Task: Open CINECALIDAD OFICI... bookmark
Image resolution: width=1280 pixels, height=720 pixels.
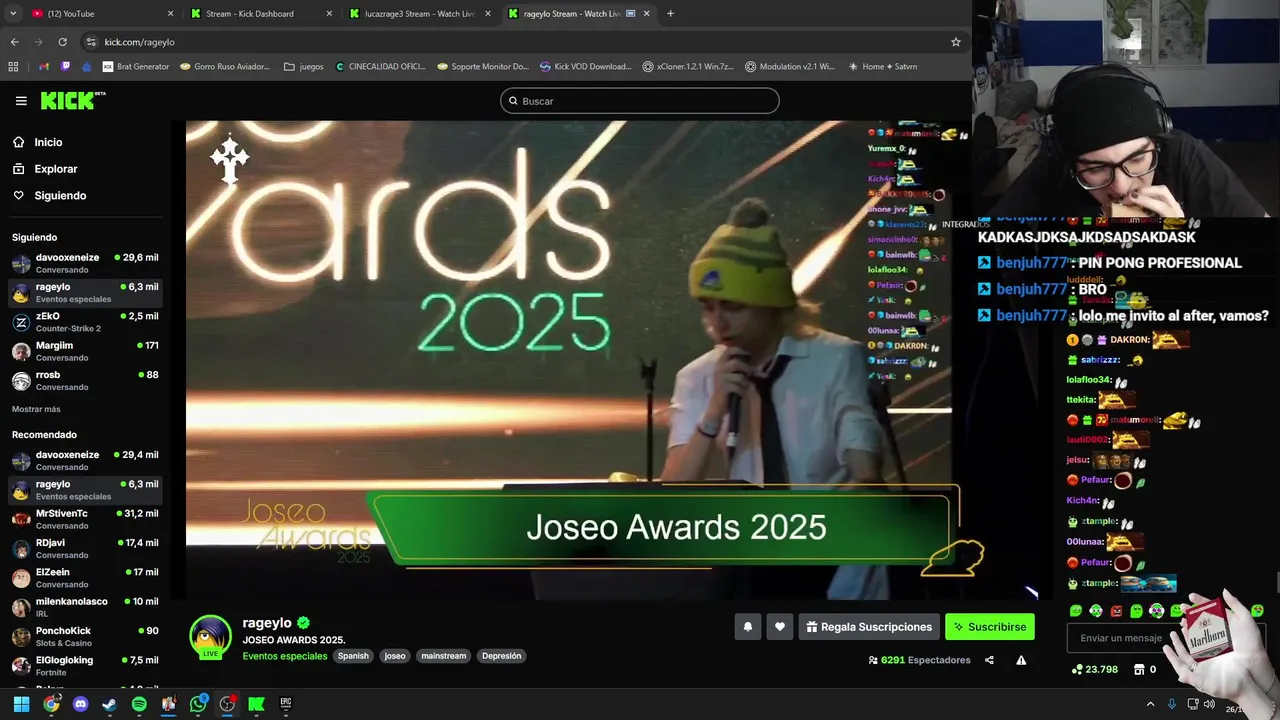Action: tap(381, 67)
